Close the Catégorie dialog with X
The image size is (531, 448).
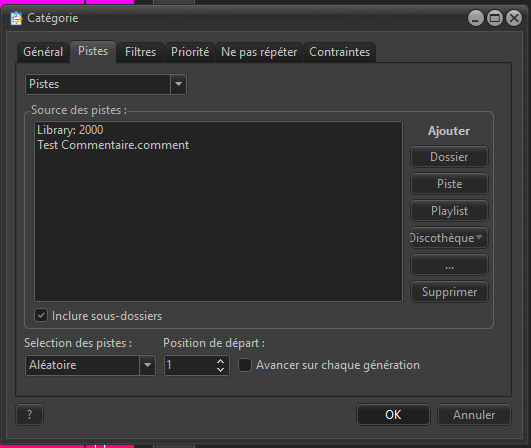(x=514, y=18)
